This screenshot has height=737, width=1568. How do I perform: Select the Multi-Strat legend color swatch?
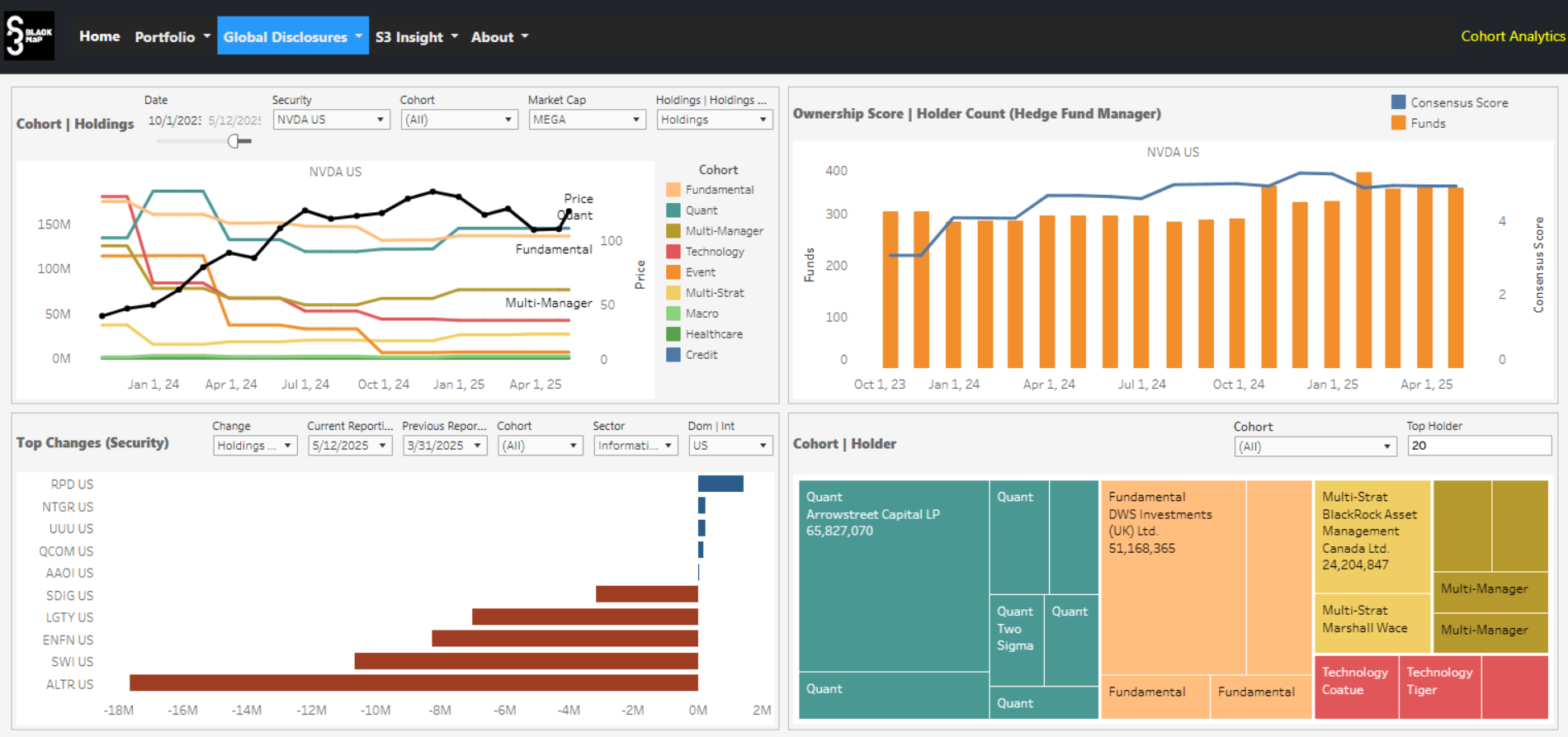coord(673,292)
